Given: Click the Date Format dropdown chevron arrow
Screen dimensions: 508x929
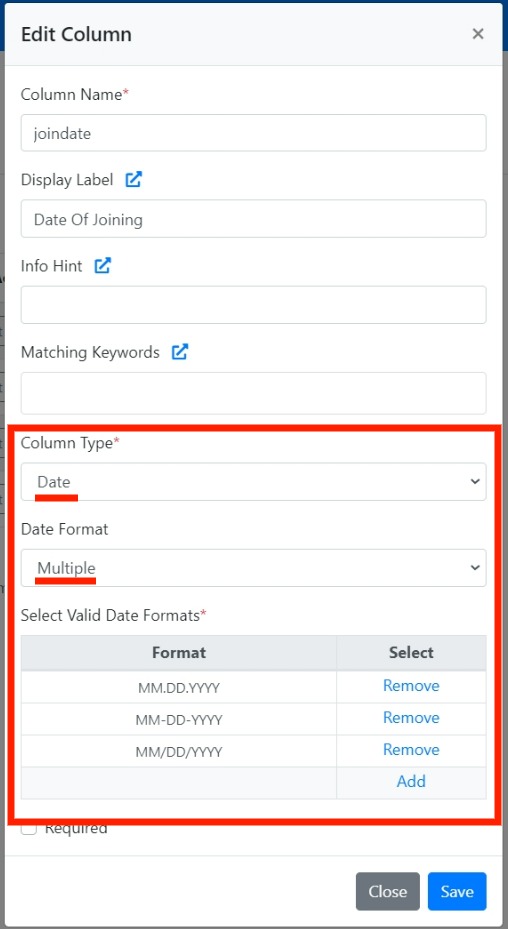Looking at the screenshot, I should [475, 568].
